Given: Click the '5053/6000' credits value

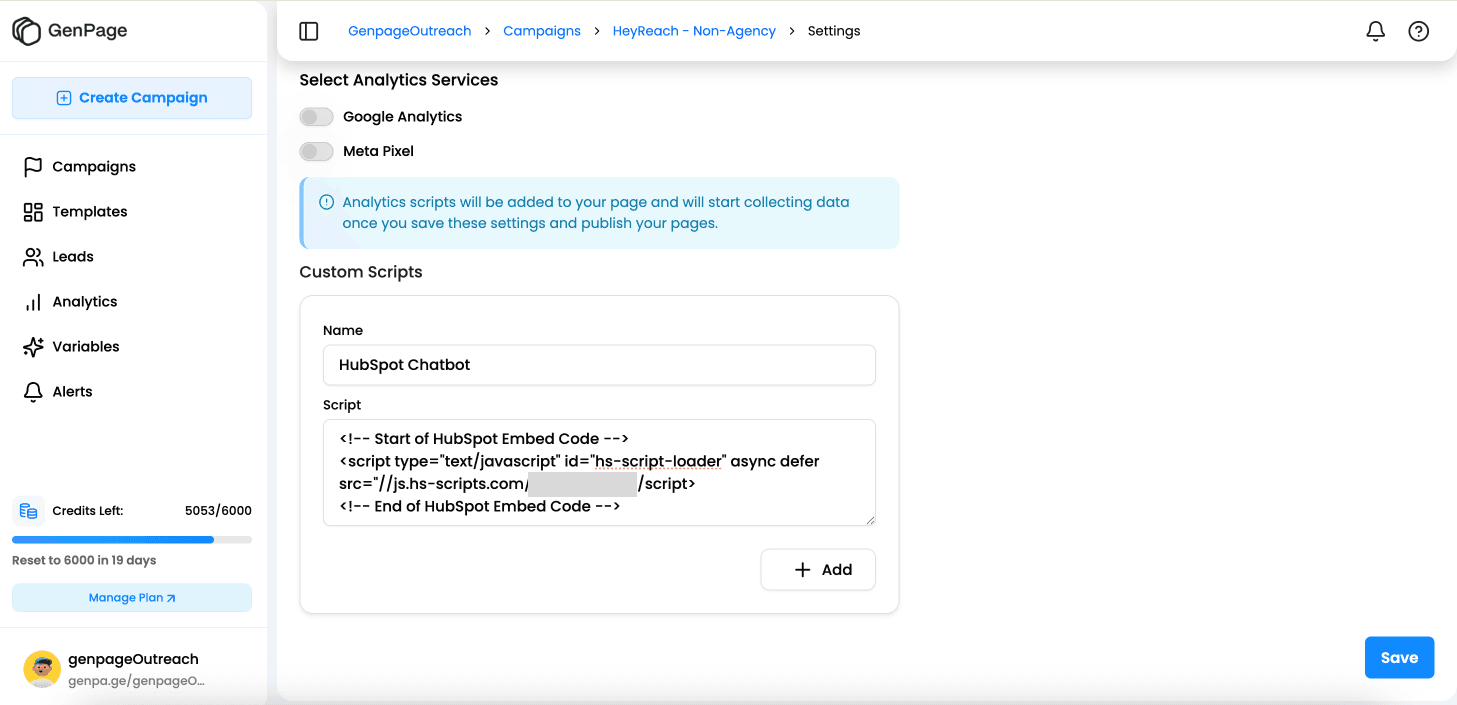Looking at the screenshot, I should (218, 511).
